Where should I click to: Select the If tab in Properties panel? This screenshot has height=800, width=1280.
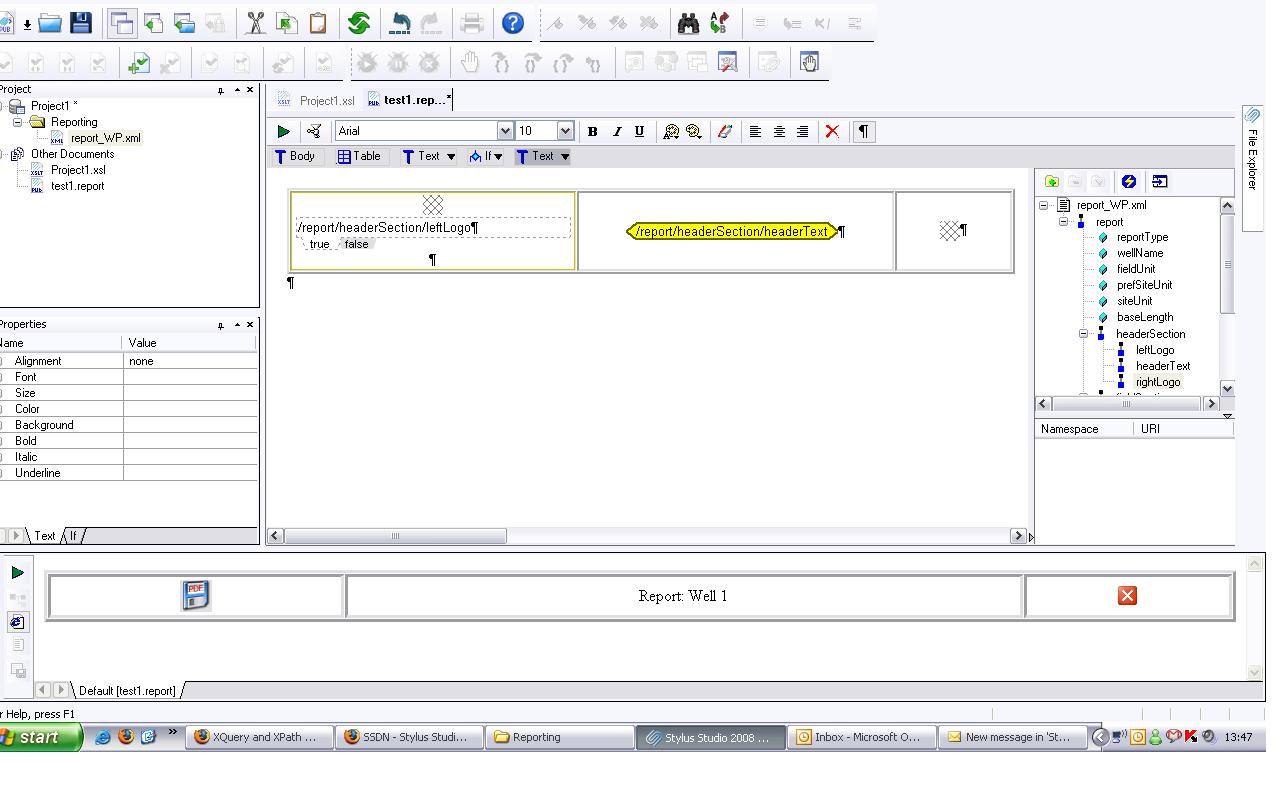(x=73, y=536)
